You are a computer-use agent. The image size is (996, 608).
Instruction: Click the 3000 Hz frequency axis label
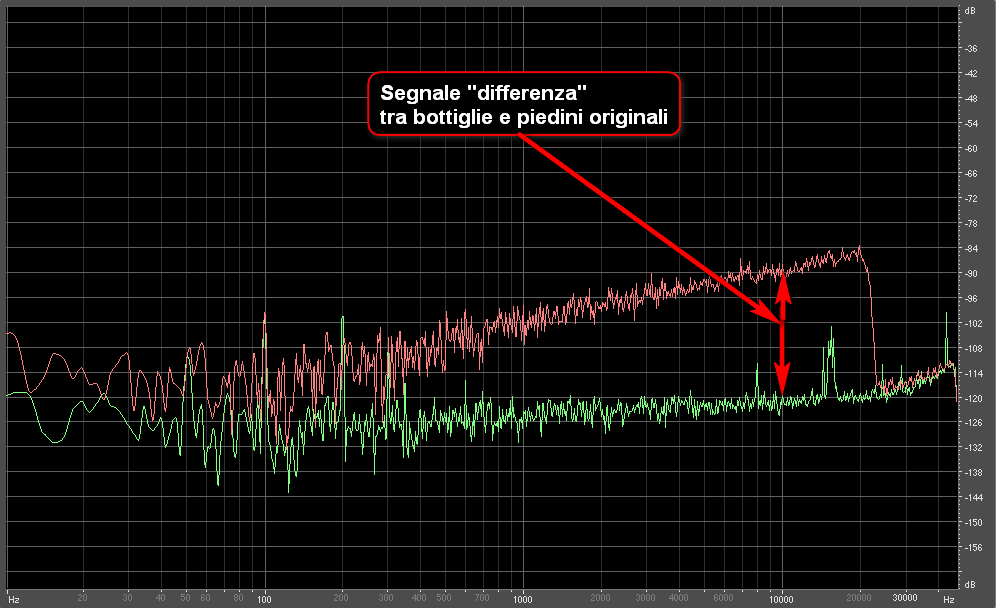click(x=645, y=598)
